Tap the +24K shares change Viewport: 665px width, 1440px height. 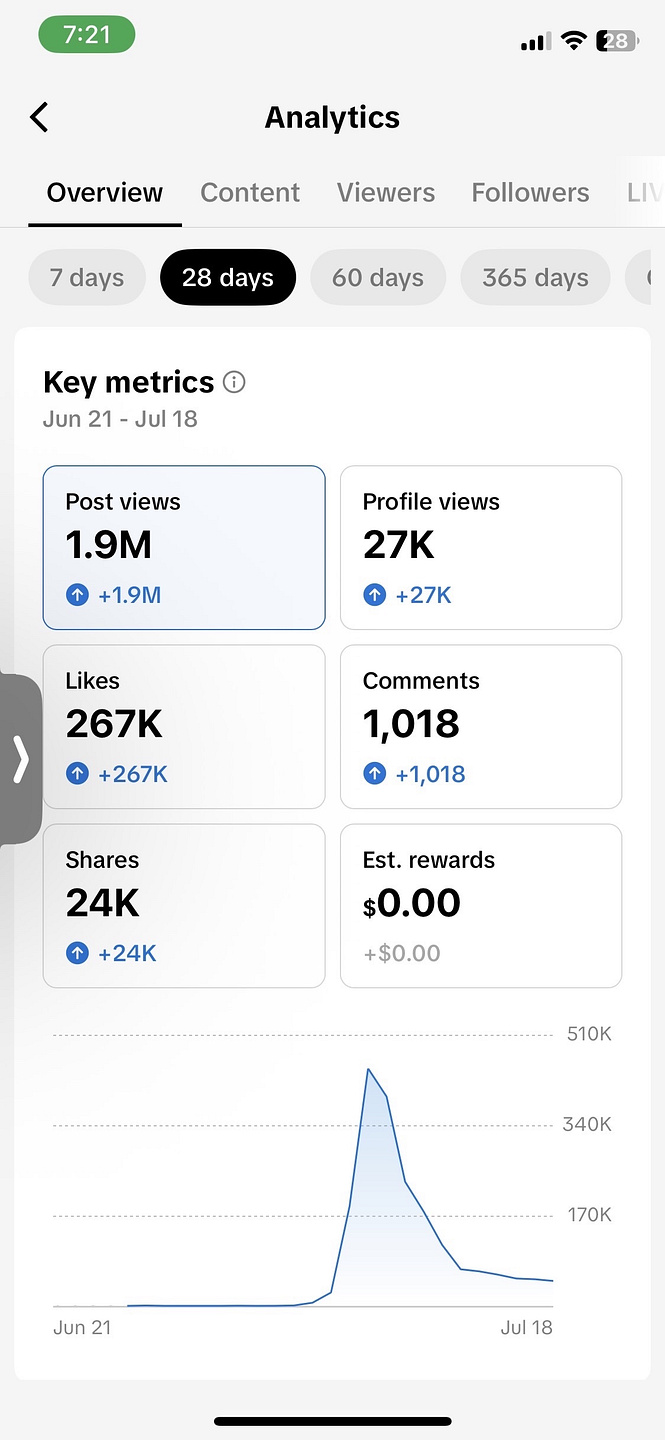click(127, 953)
